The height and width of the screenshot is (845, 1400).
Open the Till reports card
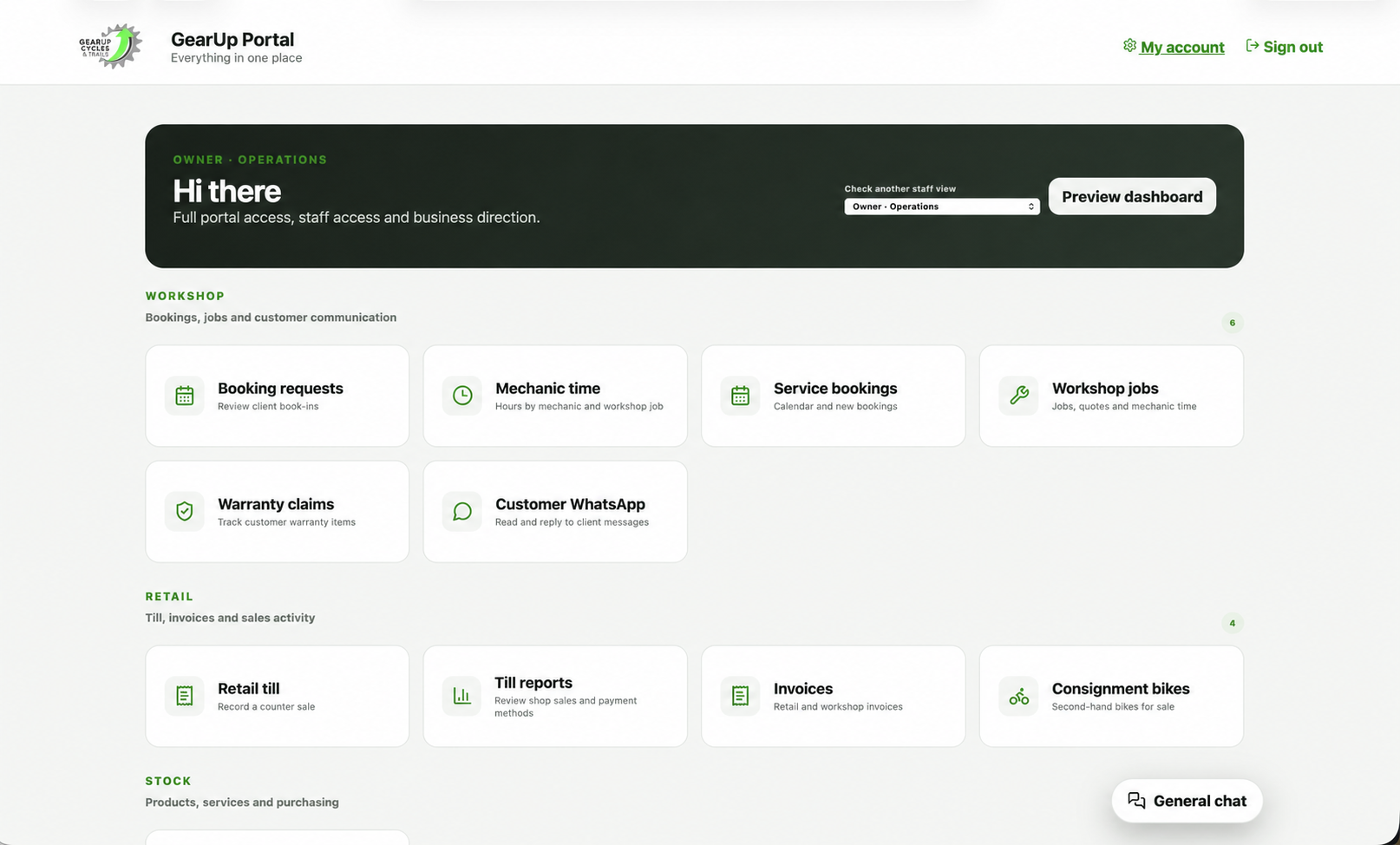click(x=555, y=696)
